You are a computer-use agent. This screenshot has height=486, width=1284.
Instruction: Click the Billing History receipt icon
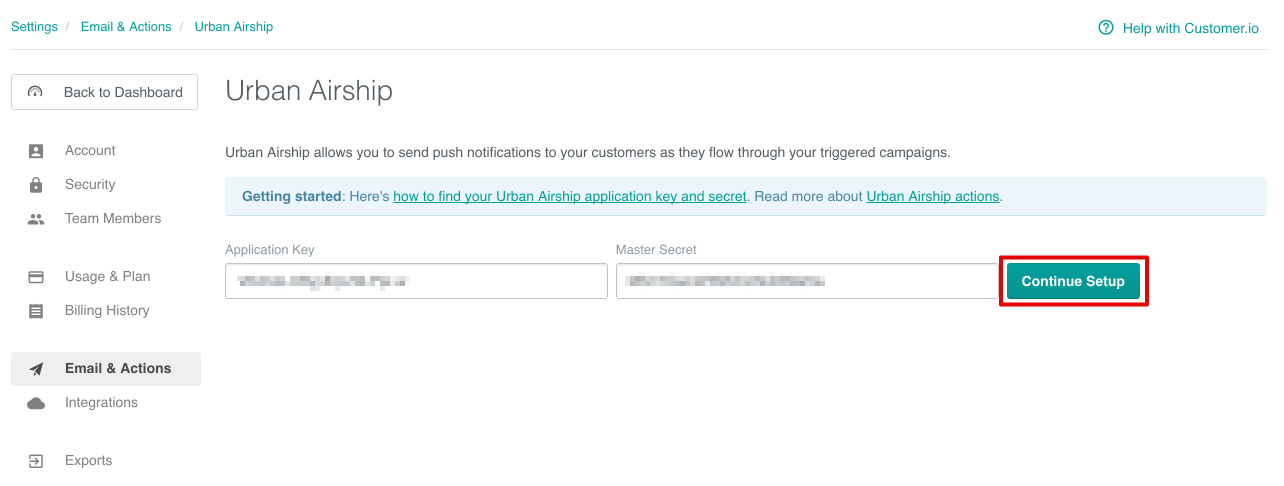tap(36, 311)
